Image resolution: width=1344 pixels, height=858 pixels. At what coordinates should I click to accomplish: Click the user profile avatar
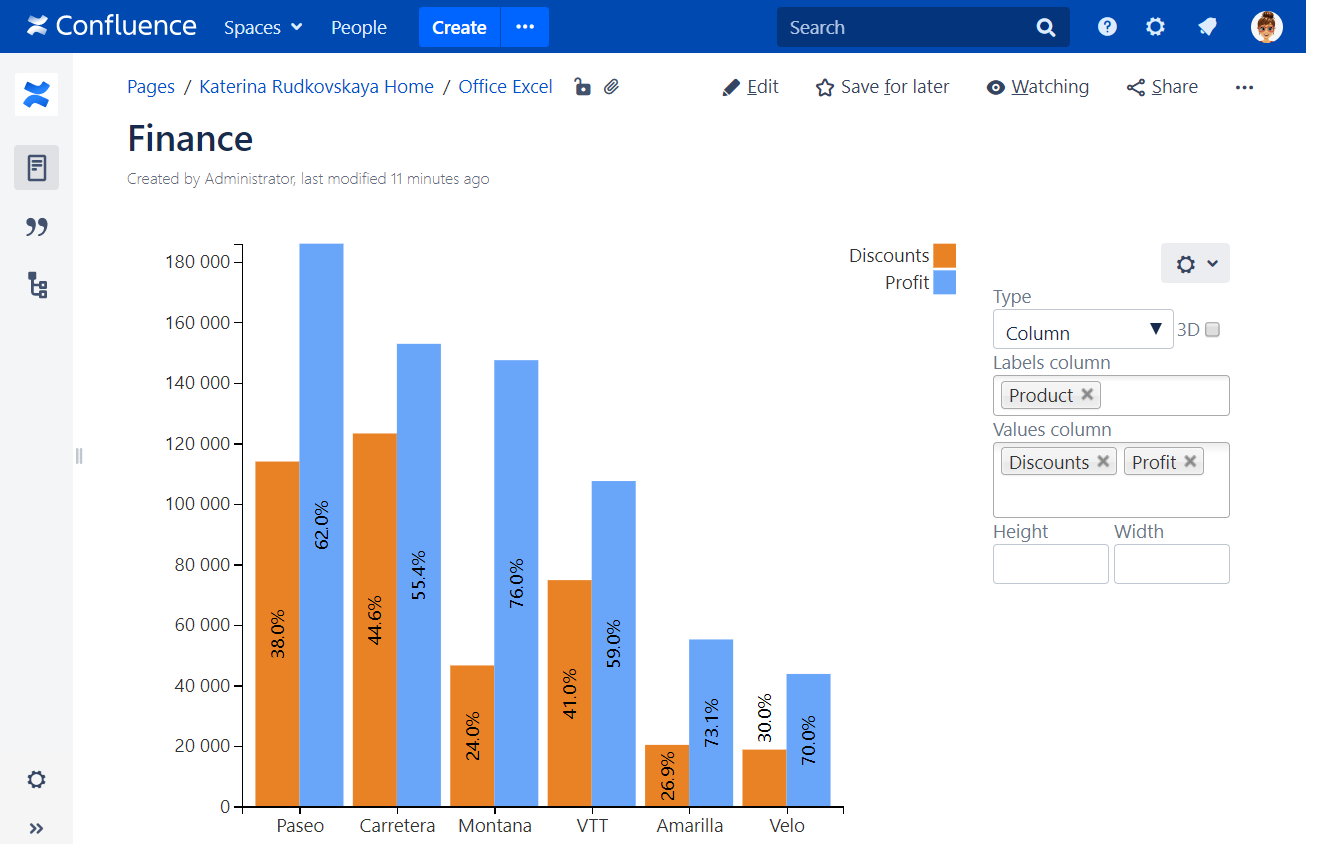pos(1266,27)
